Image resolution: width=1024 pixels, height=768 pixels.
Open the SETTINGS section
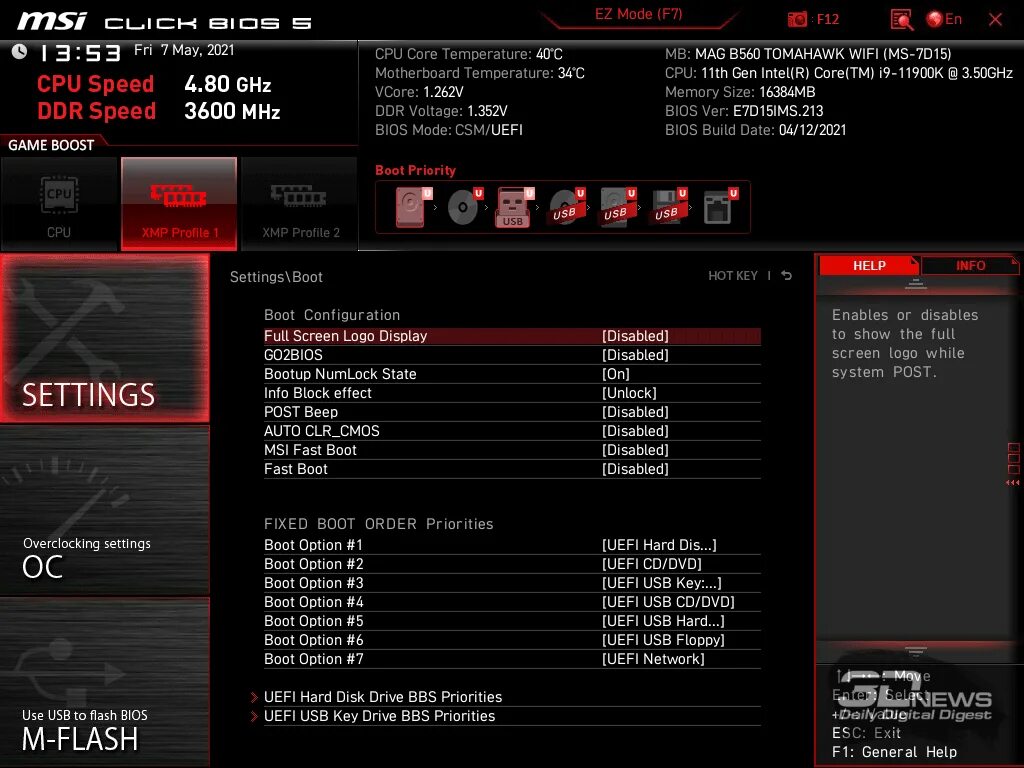pyautogui.click(x=104, y=338)
